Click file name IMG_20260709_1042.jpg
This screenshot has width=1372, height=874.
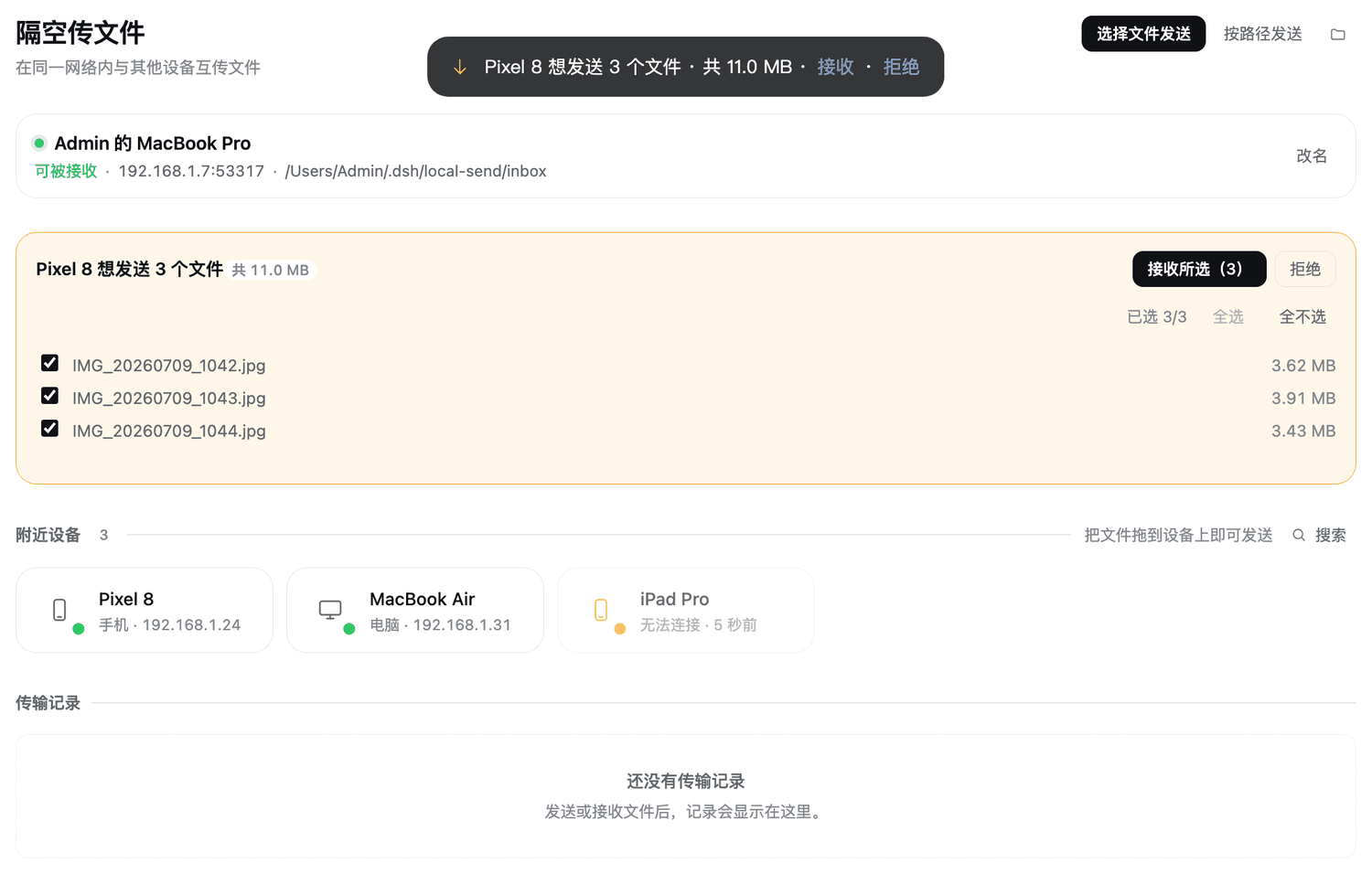[169, 365]
